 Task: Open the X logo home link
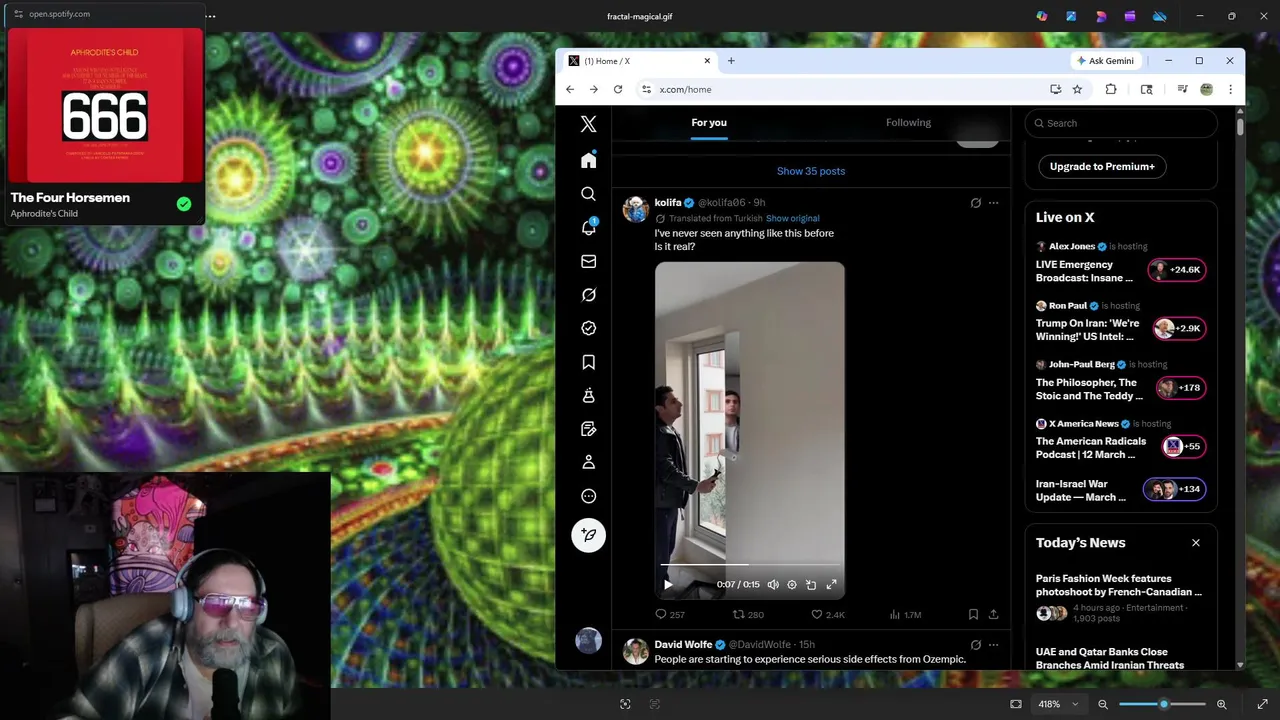click(x=588, y=124)
